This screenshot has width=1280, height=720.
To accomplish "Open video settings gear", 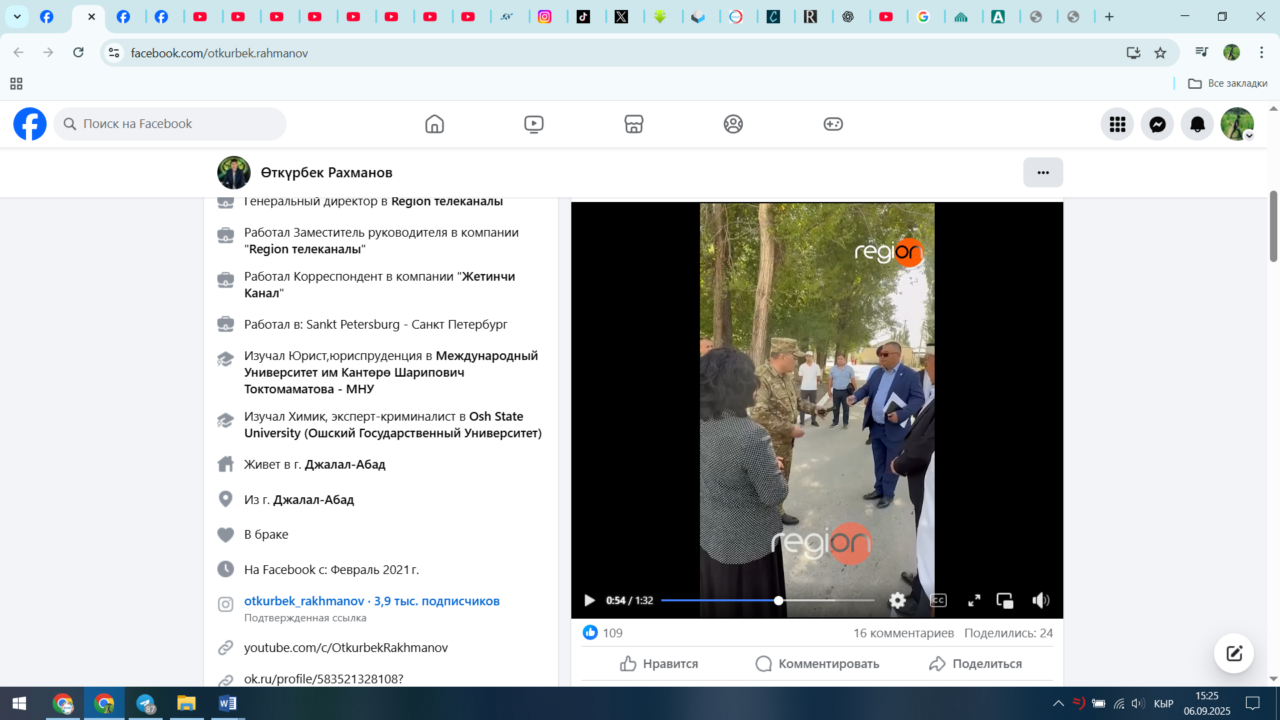I will pyautogui.click(x=898, y=600).
